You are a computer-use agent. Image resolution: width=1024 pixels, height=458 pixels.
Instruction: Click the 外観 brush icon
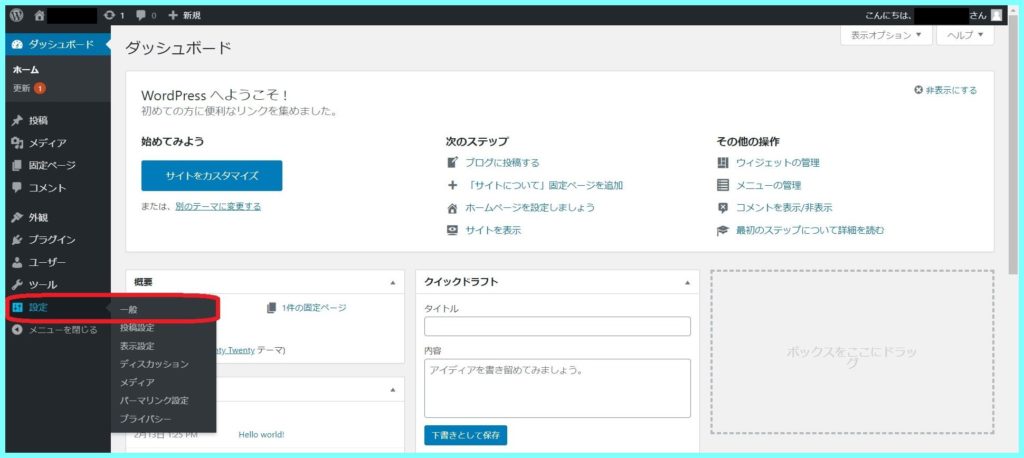click(18, 218)
